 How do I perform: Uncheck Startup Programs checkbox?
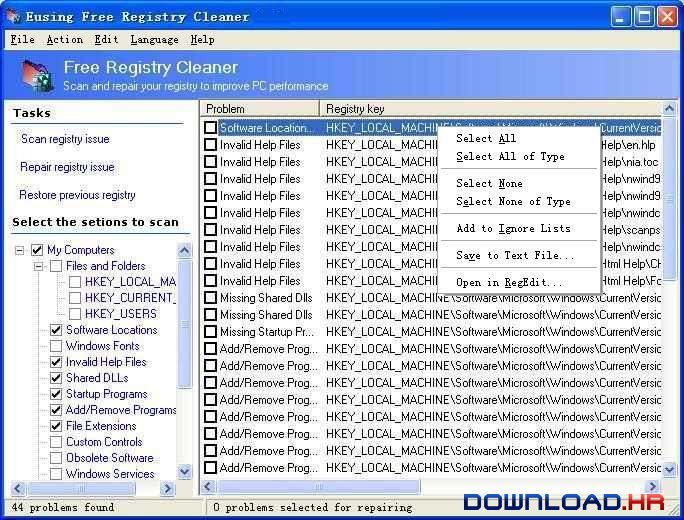[56, 394]
